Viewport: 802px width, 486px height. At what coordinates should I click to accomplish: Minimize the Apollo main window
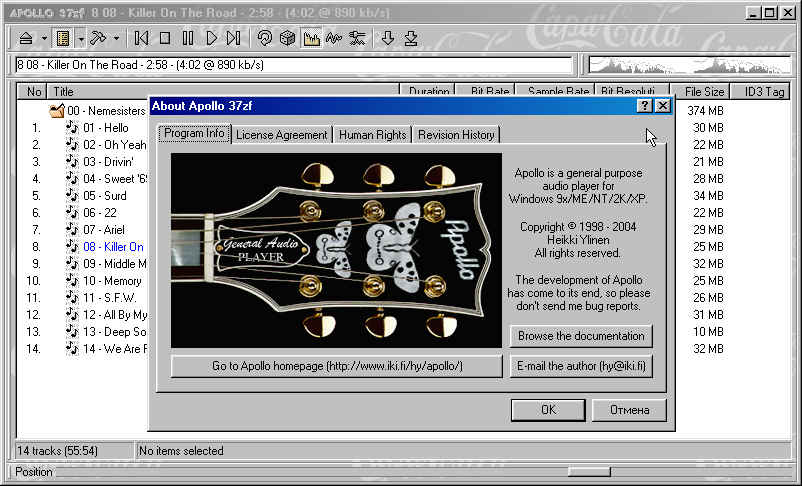pos(752,13)
